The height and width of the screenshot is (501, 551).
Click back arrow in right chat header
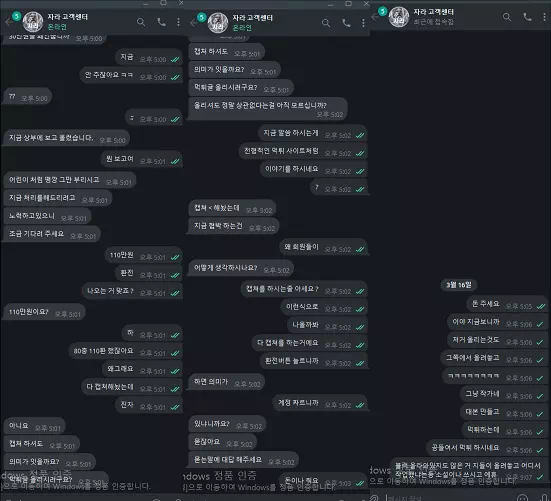[375, 17]
